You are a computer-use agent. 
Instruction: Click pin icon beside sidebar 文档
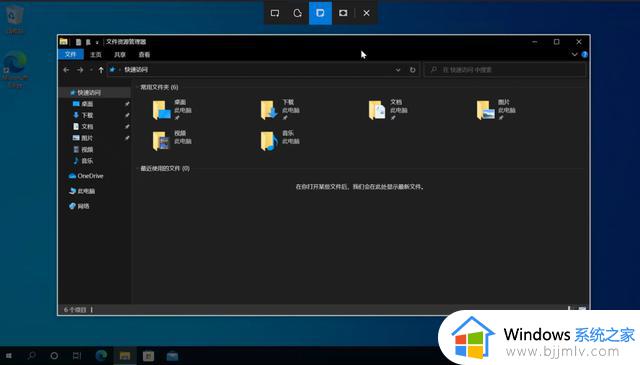[127, 127]
